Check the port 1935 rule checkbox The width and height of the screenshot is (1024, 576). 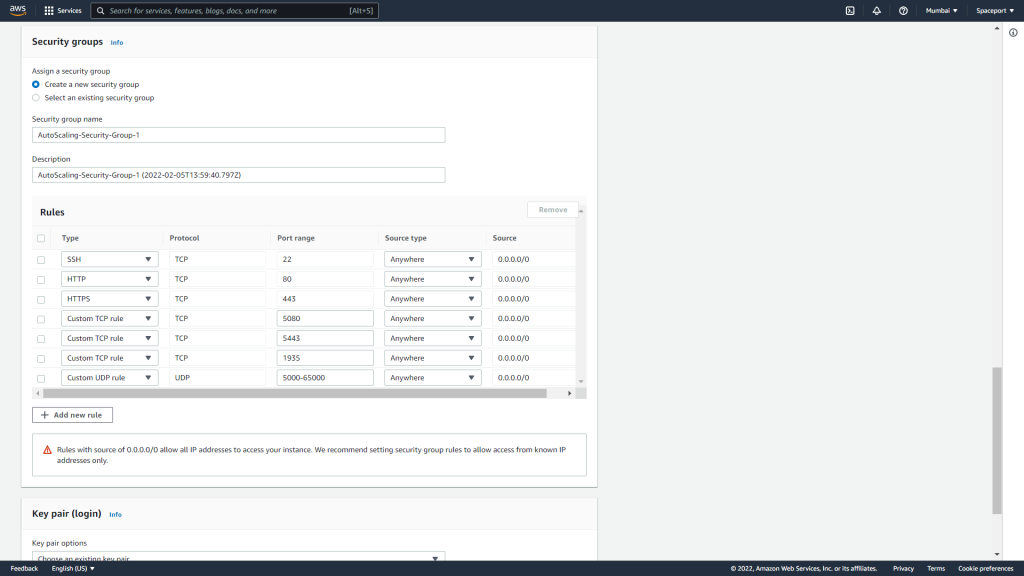(41, 359)
